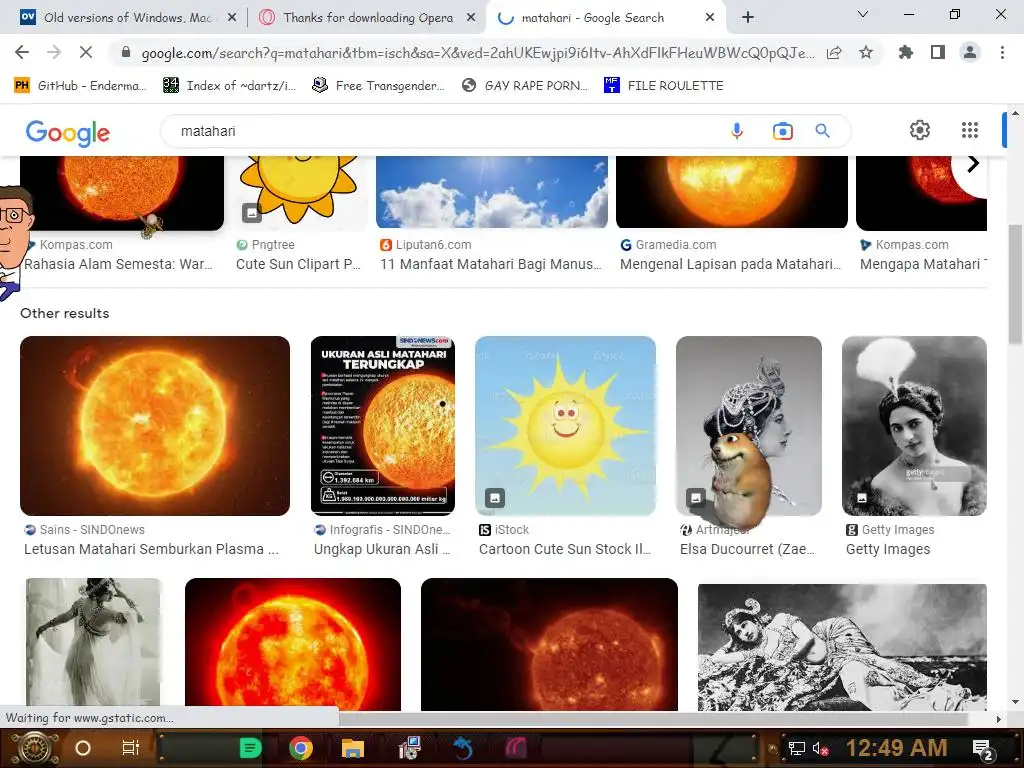Open the tab search chevron

point(863,14)
